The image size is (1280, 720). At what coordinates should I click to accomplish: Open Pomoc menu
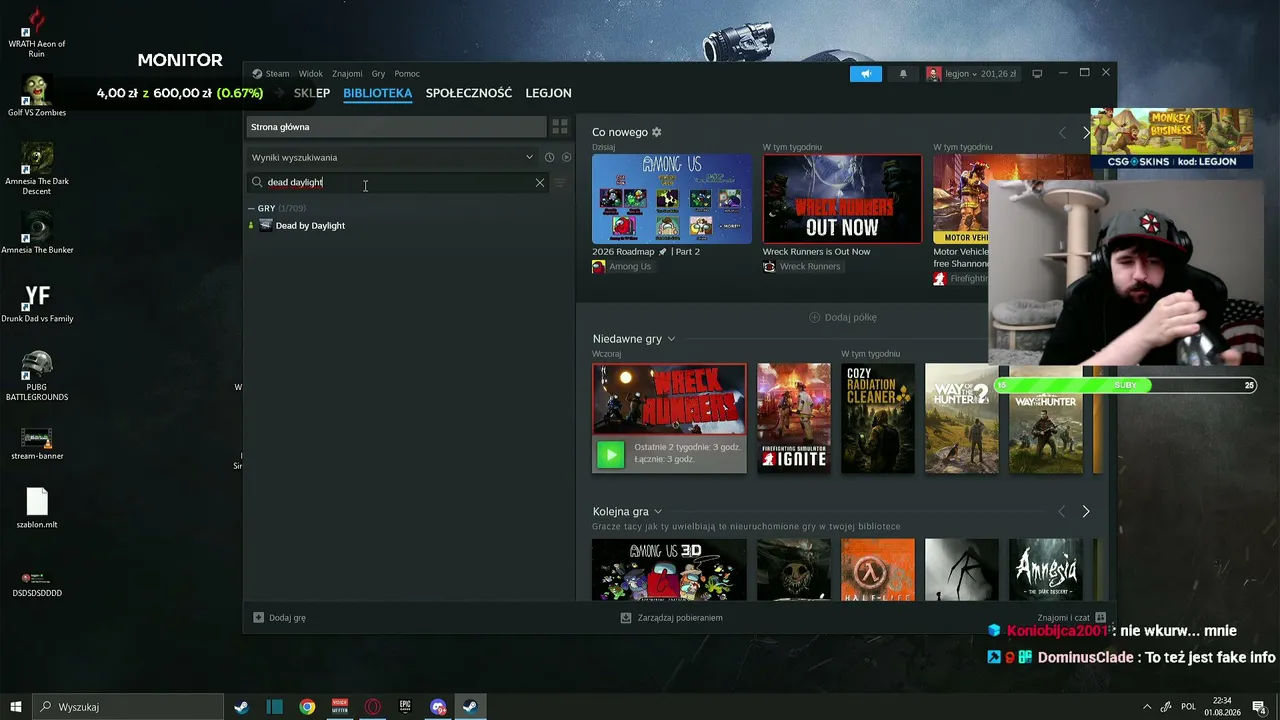[407, 74]
